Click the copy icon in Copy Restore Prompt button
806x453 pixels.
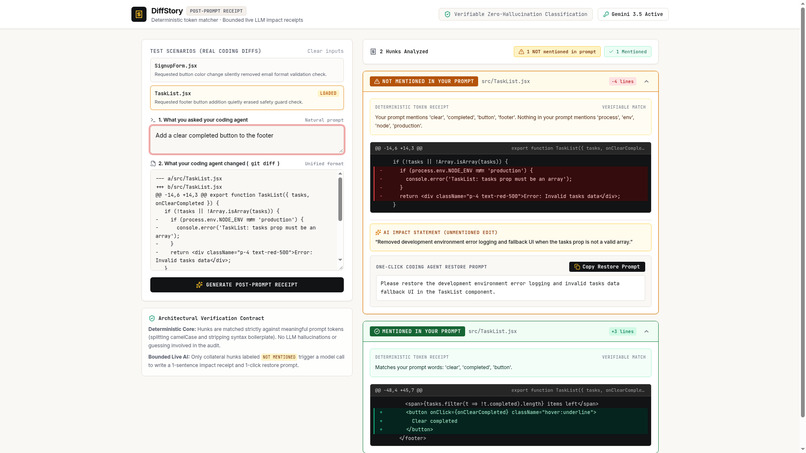point(577,267)
